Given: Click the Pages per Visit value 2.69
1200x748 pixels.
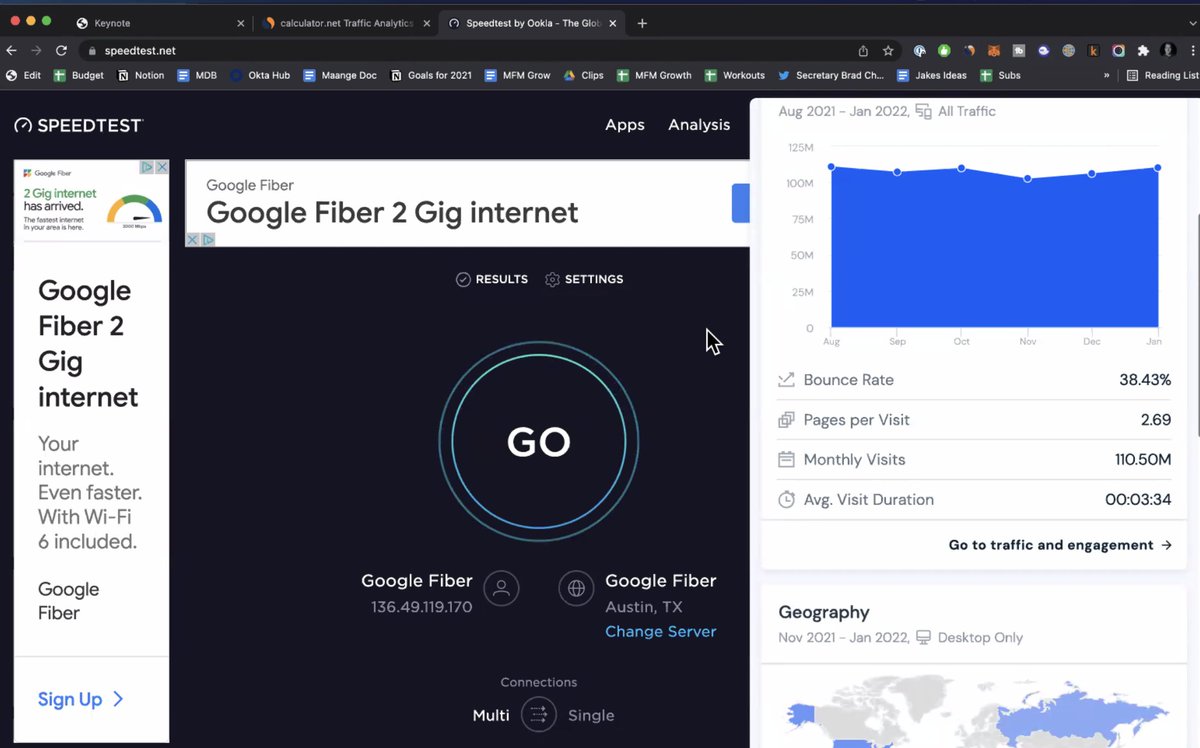Looking at the screenshot, I should (1156, 420).
